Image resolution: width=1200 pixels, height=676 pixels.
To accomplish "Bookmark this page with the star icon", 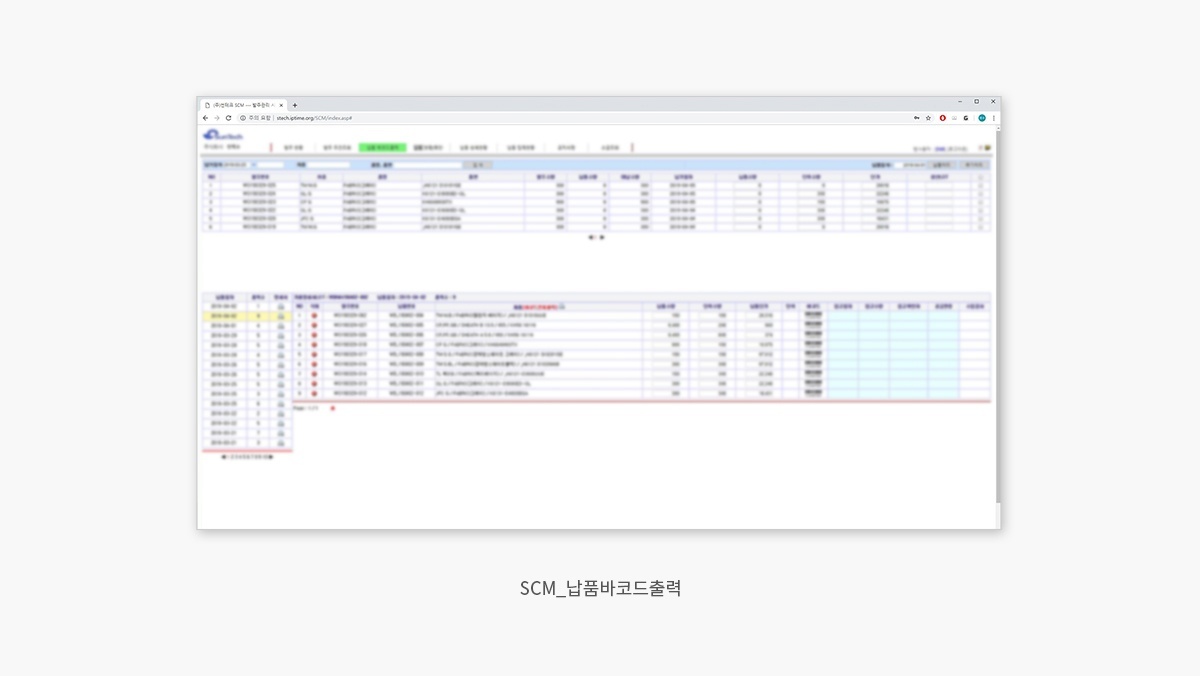I will [x=928, y=118].
